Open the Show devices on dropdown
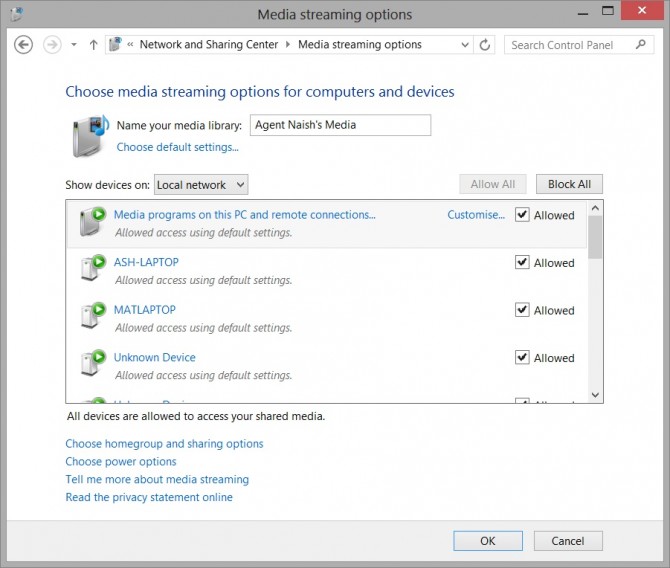Viewport: 670px width, 568px height. pos(201,185)
